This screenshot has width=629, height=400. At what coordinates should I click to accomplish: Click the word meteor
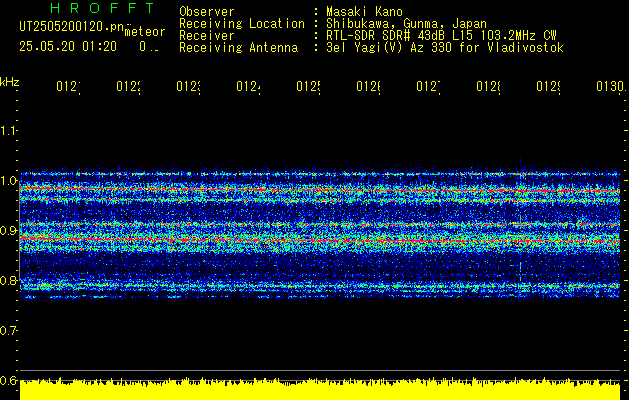pyautogui.click(x=145, y=32)
